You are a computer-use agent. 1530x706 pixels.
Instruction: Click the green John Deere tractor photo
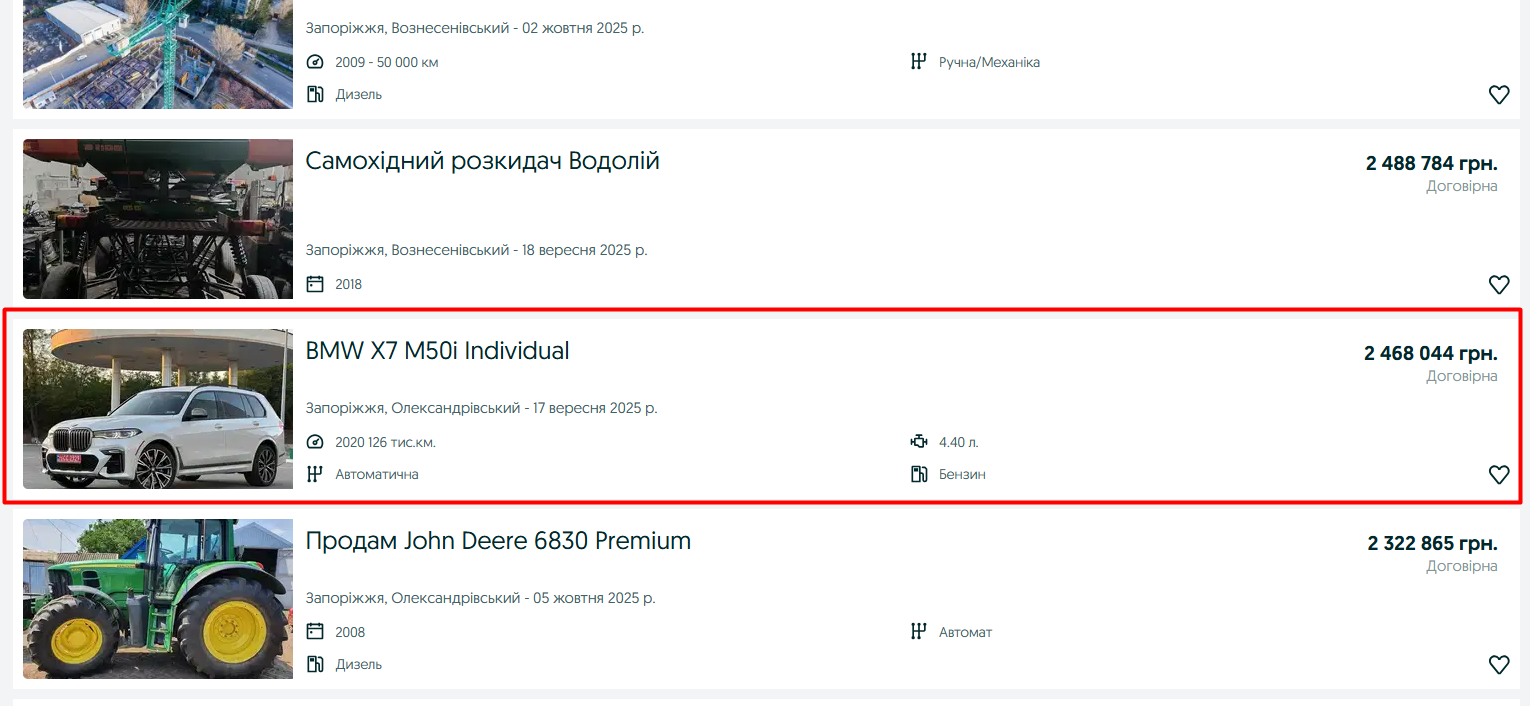click(x=158, y=599)
